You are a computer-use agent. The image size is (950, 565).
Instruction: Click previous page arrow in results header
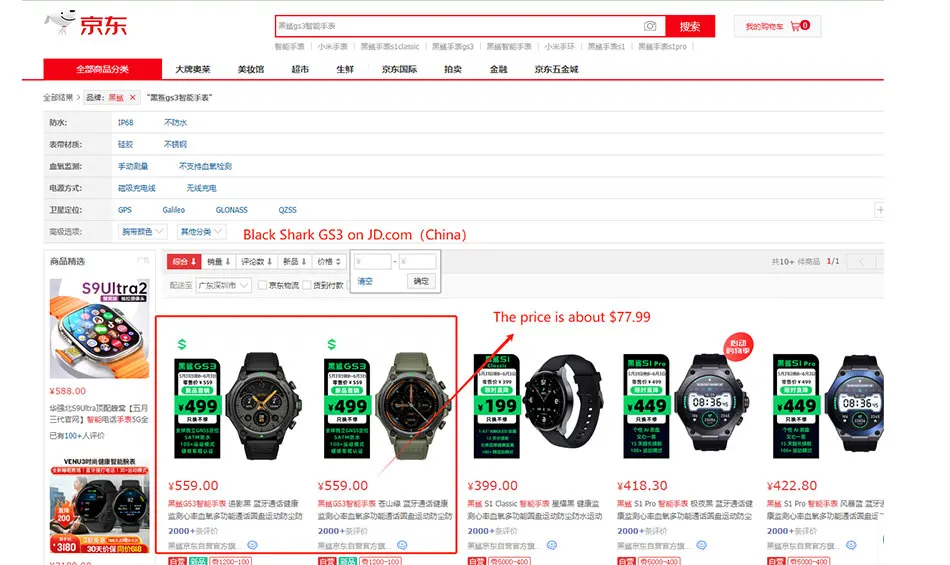pos(861,262)
